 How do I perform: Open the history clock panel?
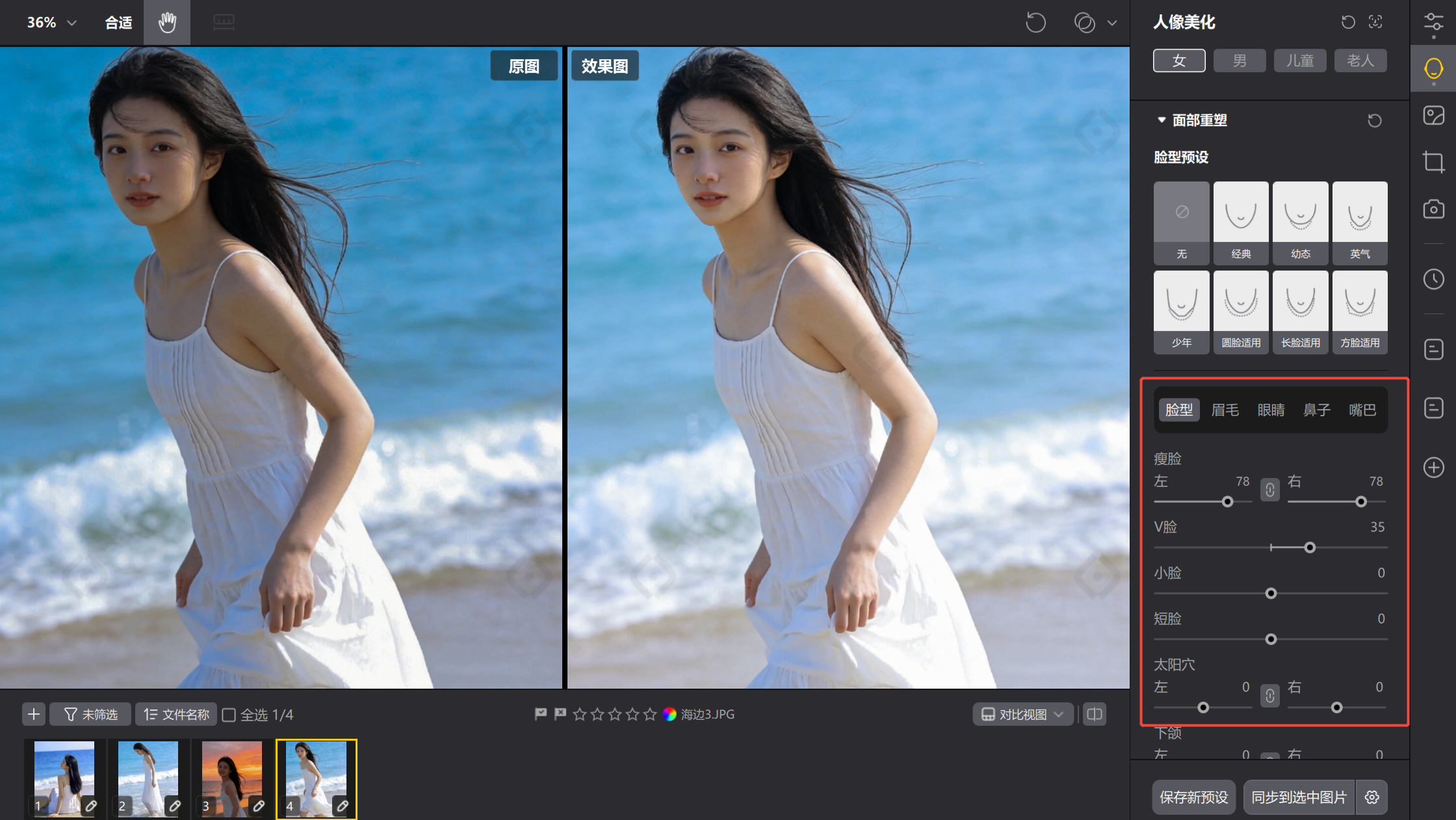1433,280
